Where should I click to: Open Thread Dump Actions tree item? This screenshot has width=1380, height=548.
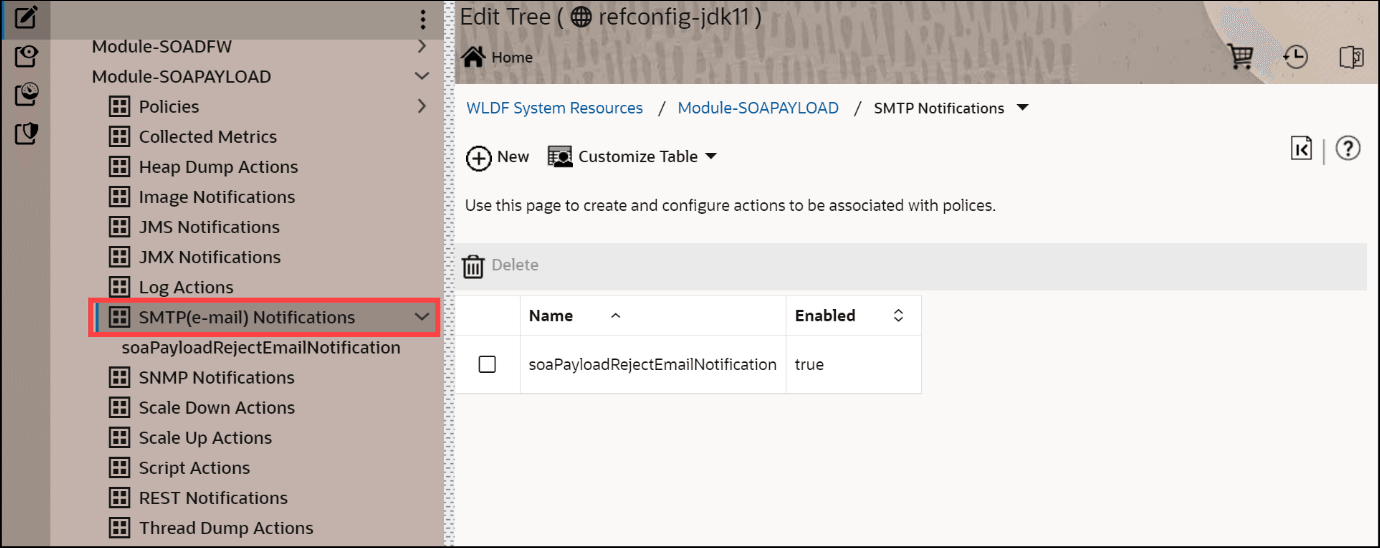(226, 528)
